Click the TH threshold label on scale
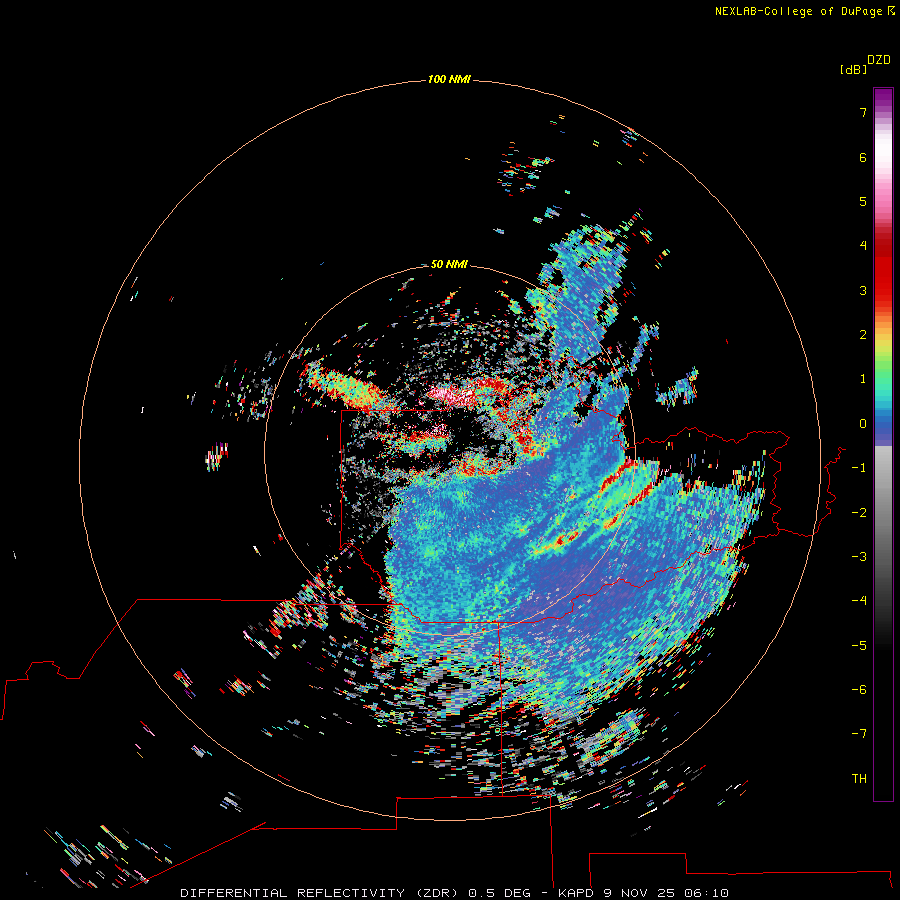The height and width of the screenshot is (900, 900). coord(859,779)
